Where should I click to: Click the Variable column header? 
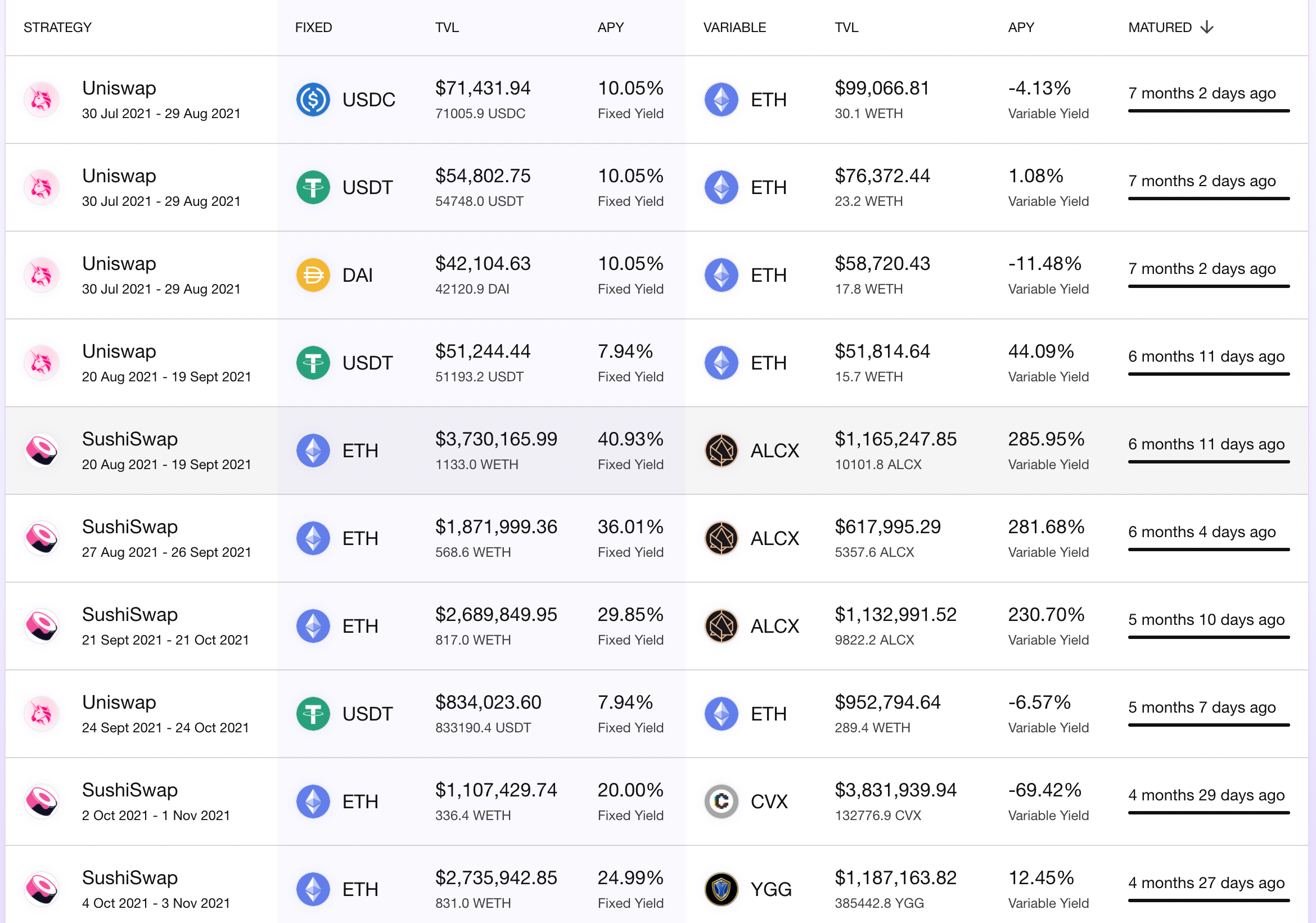734,28
